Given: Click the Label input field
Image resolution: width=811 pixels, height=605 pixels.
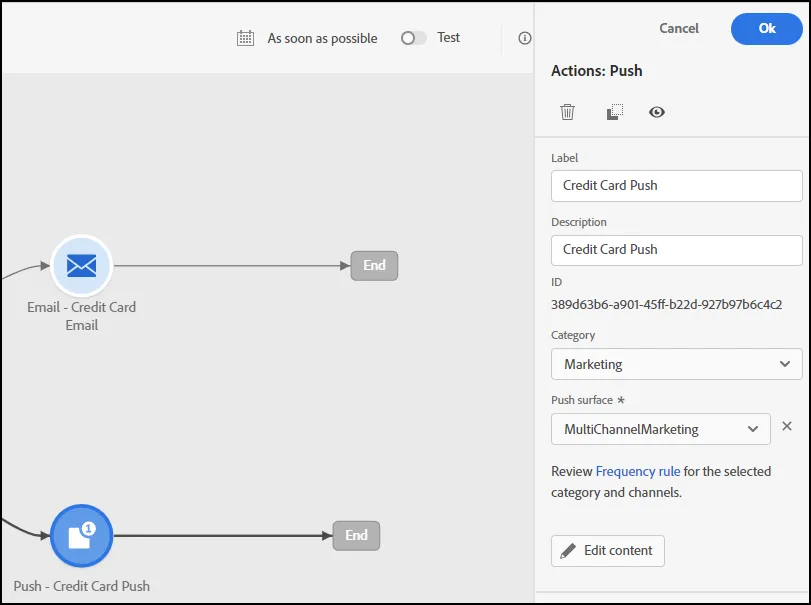Looking at the screenshot, I should tap(677, 186).
